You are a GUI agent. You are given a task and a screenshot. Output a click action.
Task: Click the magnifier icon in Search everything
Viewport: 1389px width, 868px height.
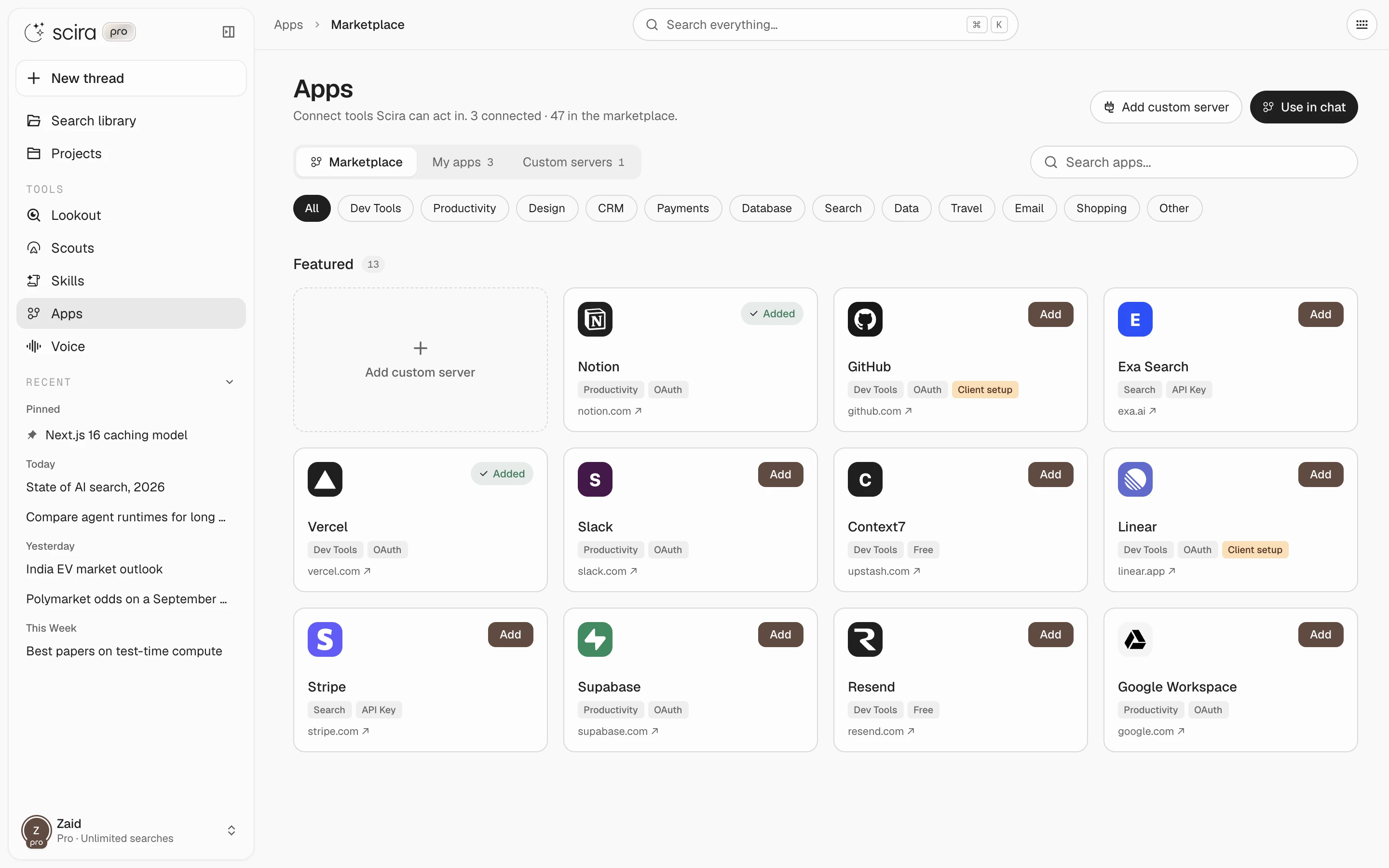[x=652, y=25]
